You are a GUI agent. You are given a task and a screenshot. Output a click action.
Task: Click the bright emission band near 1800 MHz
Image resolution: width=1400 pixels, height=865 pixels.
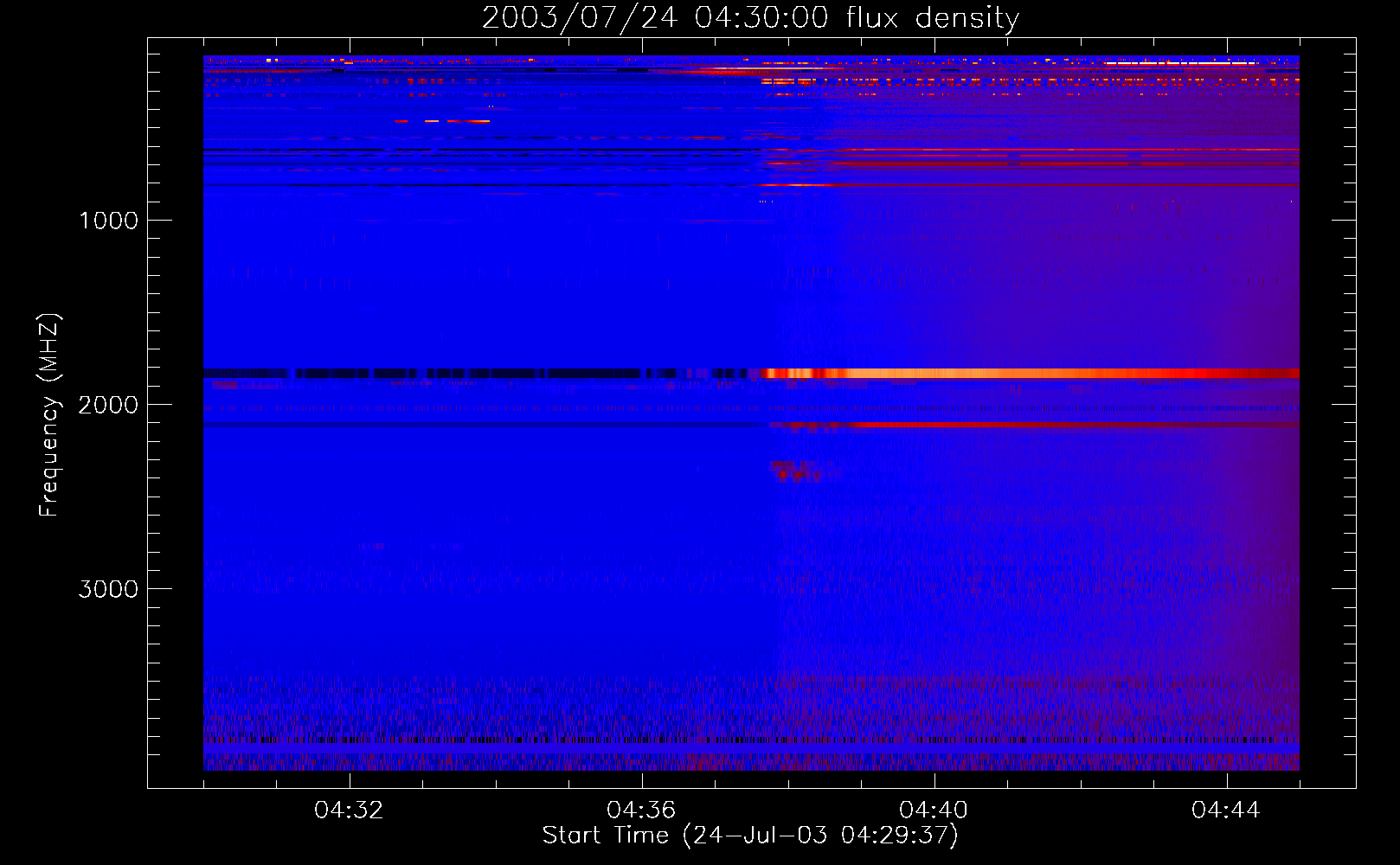pyautogui.click(x=1030, y=374)
